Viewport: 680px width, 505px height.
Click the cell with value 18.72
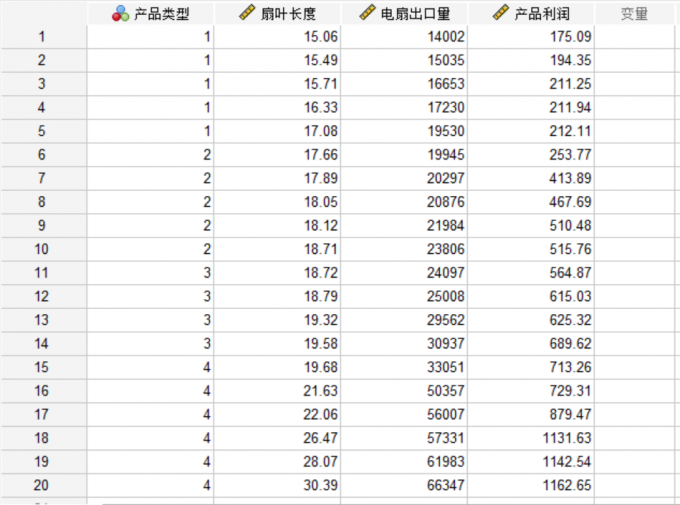(278, 273)
